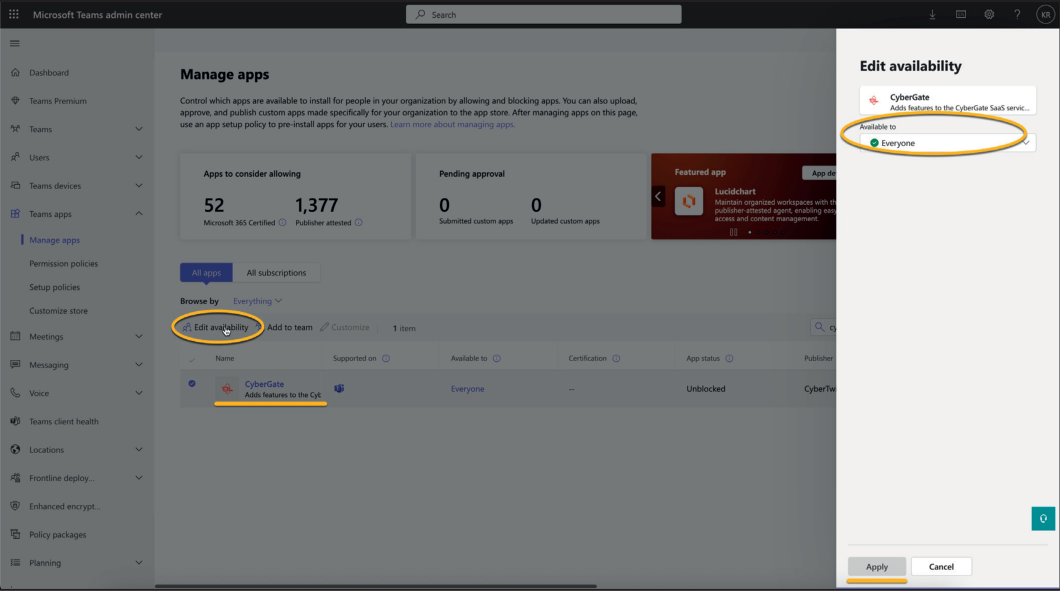Click the KR account avatar
Image resolution: width=1060 pixels, height=591 pixels.
pyautogui.click(x=1045, y=14)
